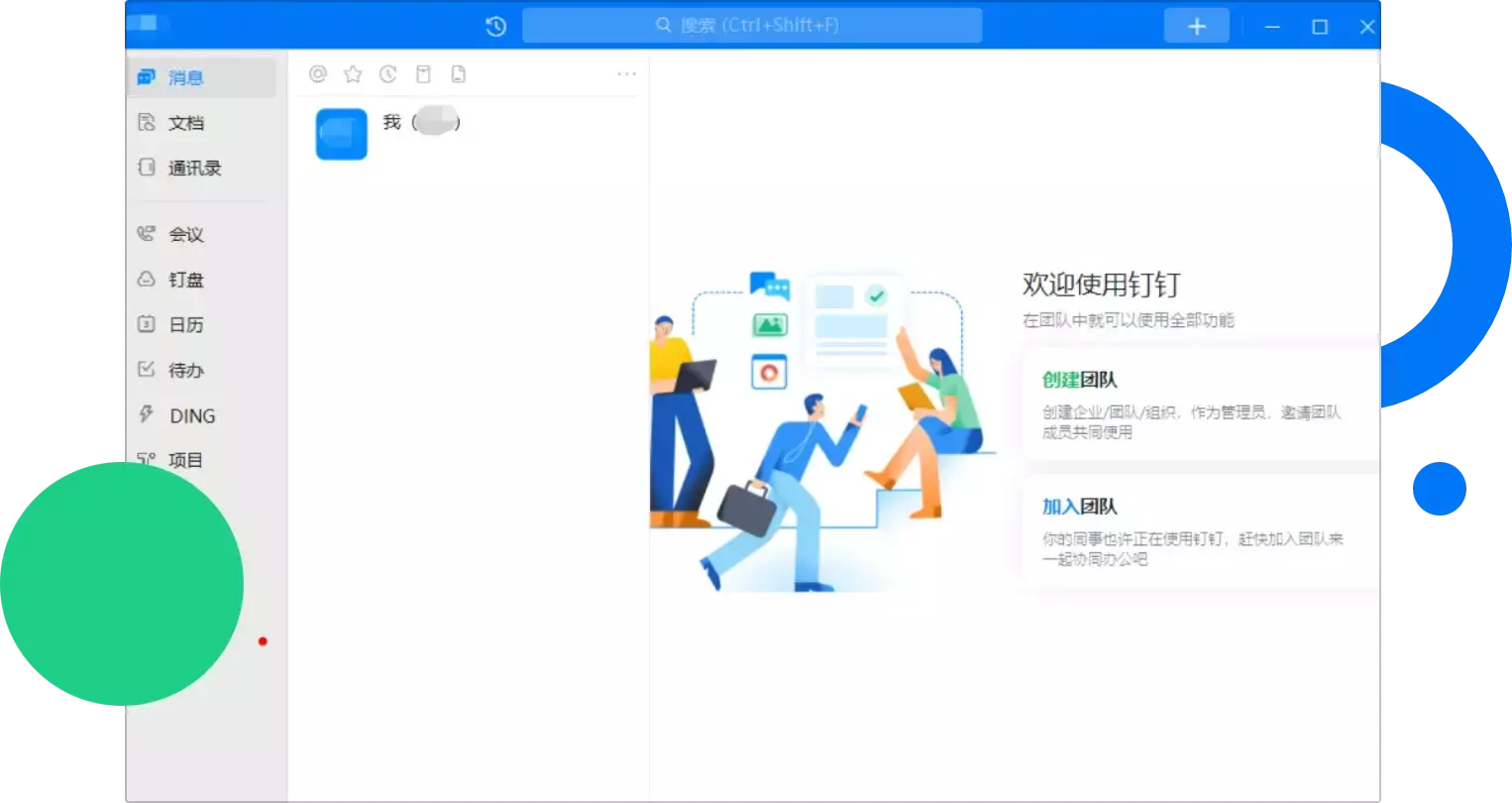1512x803 pixels.
Task: Open the 消息 messages section
Action: (x=201, y=77)
